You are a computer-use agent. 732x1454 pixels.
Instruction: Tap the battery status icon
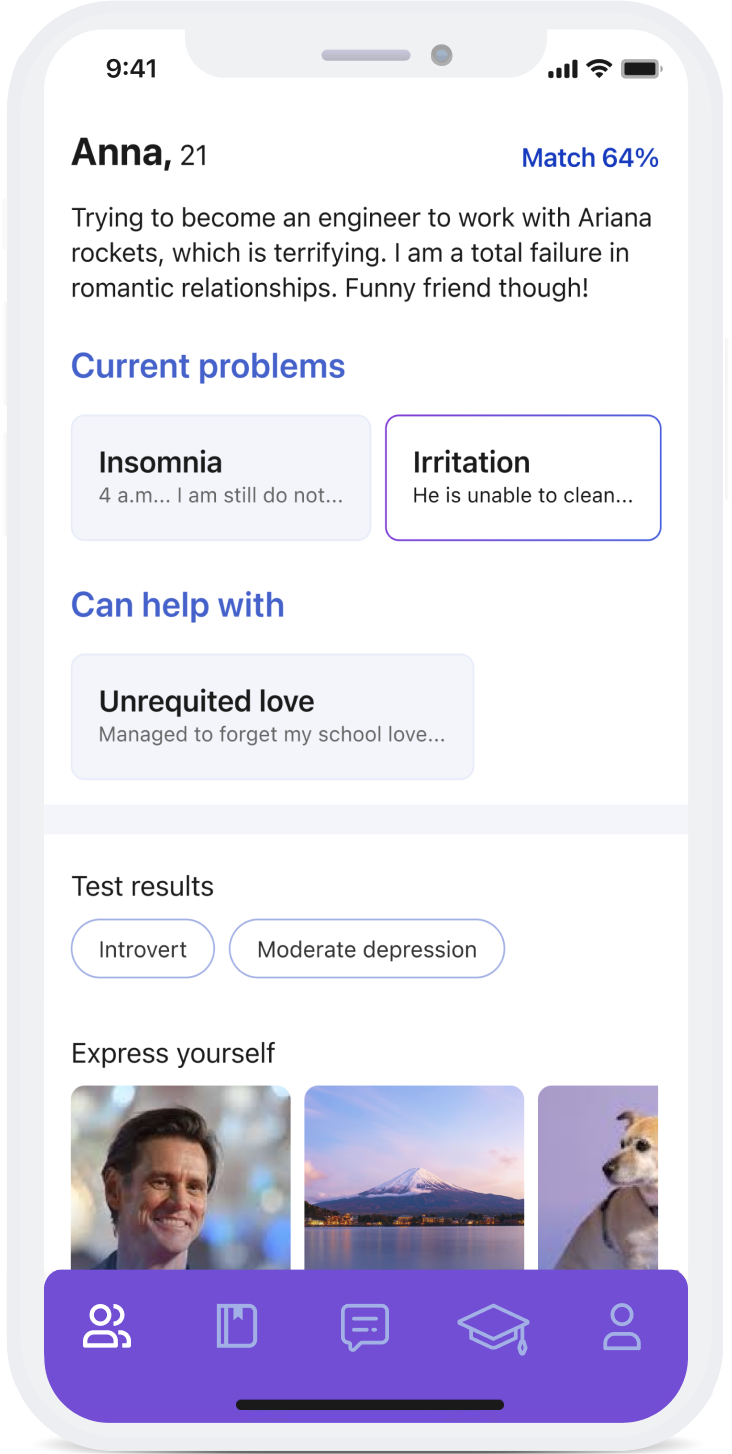click(x=640, y=69)
